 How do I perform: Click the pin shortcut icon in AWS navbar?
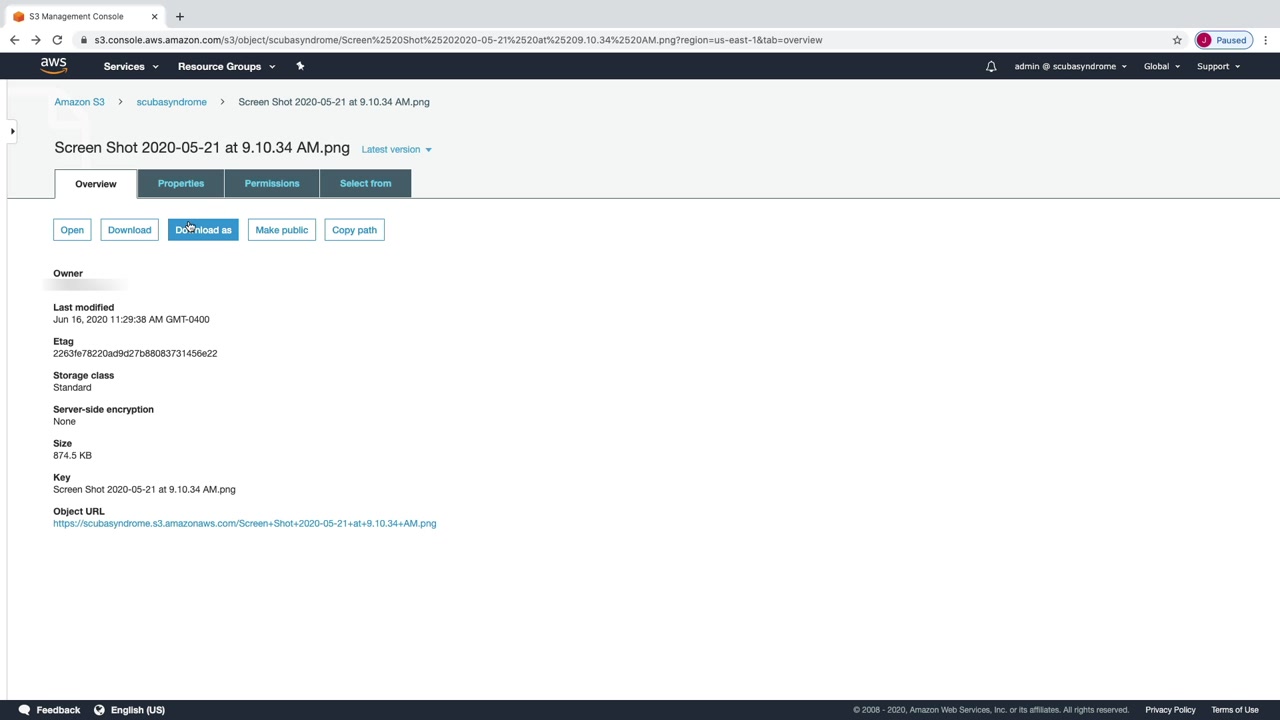coord(300,66)
